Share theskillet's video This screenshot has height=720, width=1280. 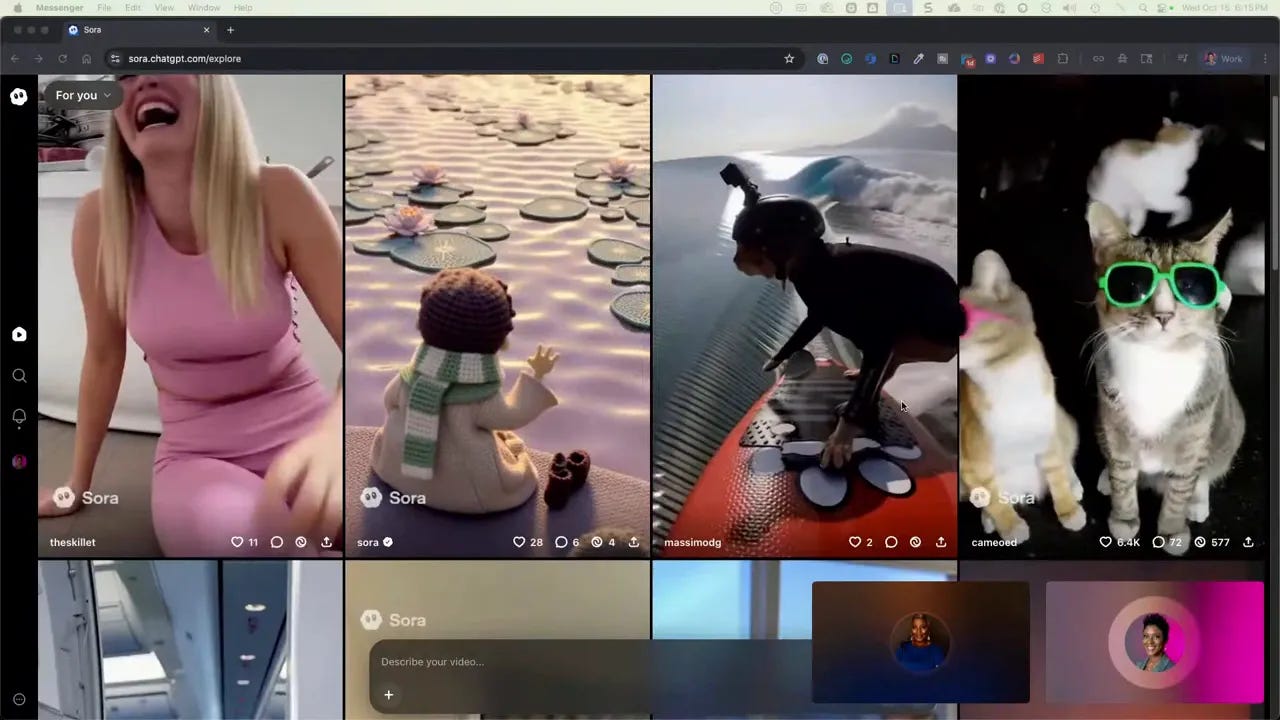tap(326, 542)
